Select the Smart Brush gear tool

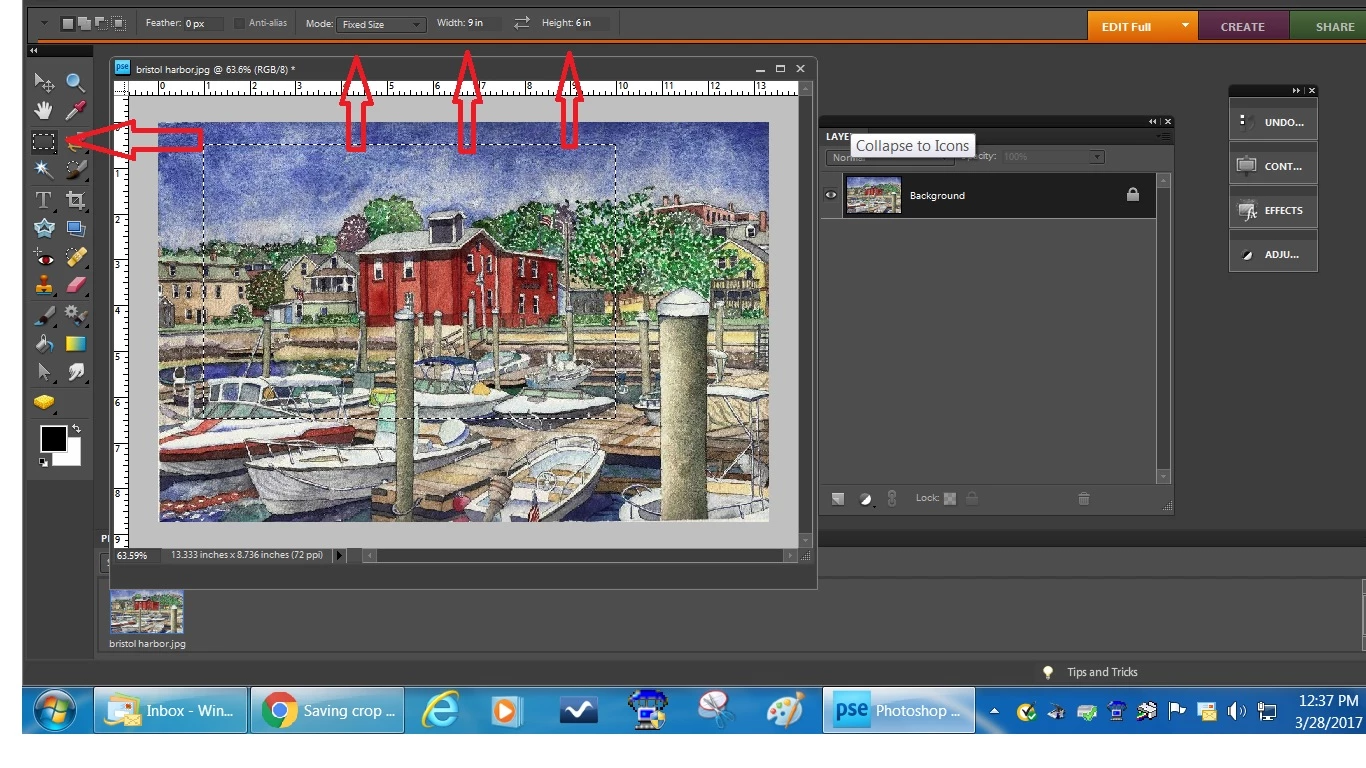[x=75, y=316]
